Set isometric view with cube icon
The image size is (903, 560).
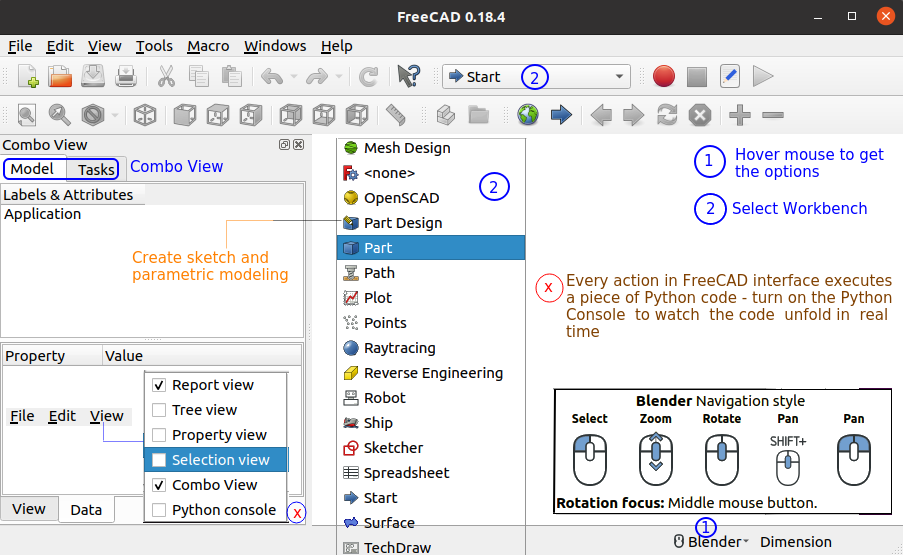tap(145, 115)
